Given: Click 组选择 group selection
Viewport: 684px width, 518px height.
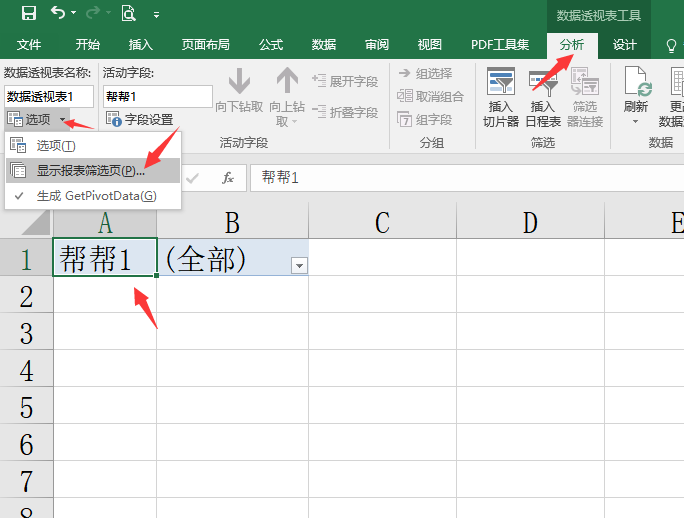Looking at the screenshot, I should 425,73.
